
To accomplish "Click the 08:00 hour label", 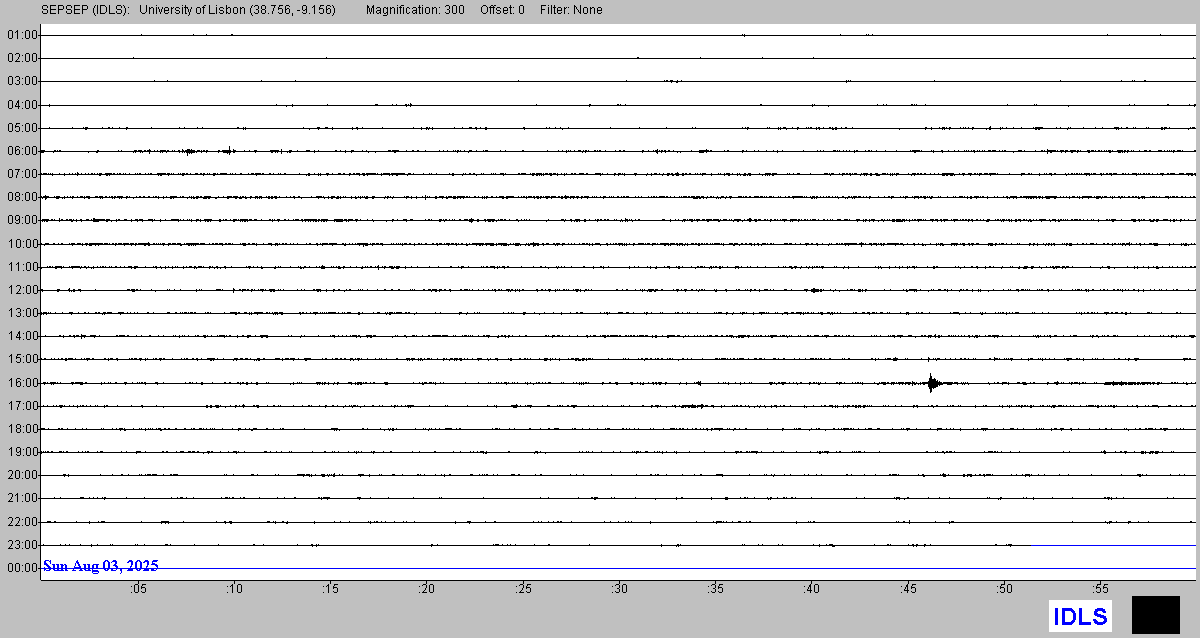I will point(22,197).
